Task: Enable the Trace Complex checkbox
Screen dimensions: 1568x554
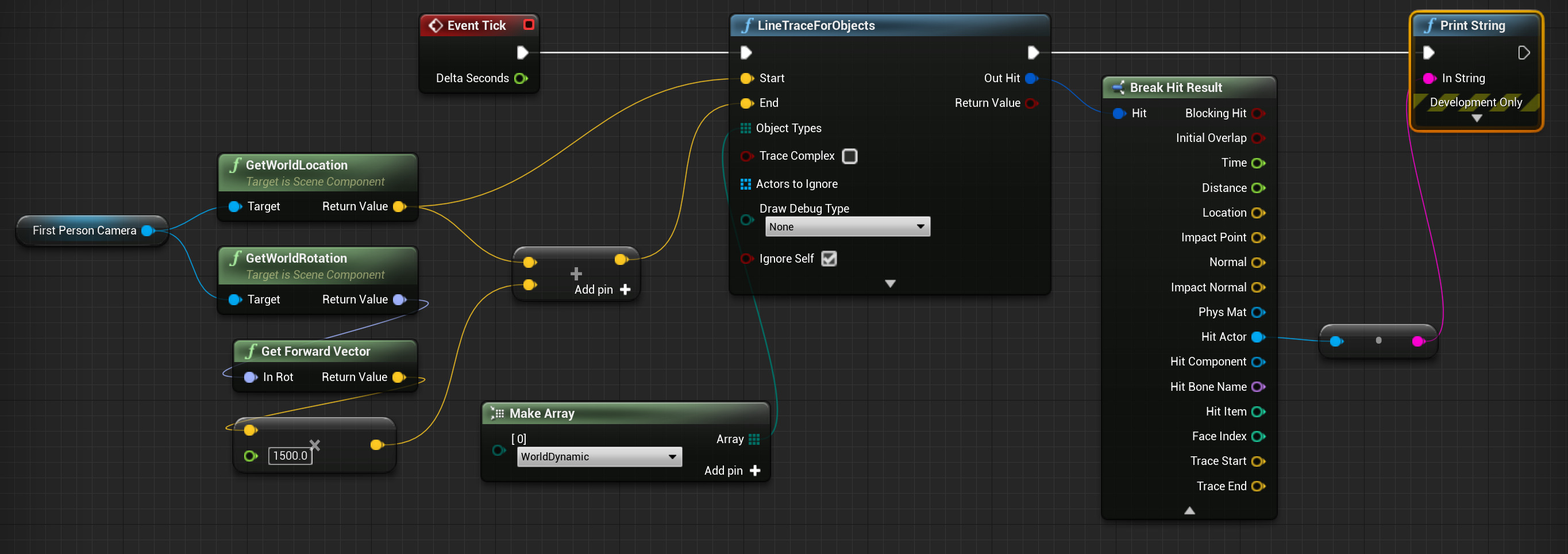Action: tap(849, 156)
